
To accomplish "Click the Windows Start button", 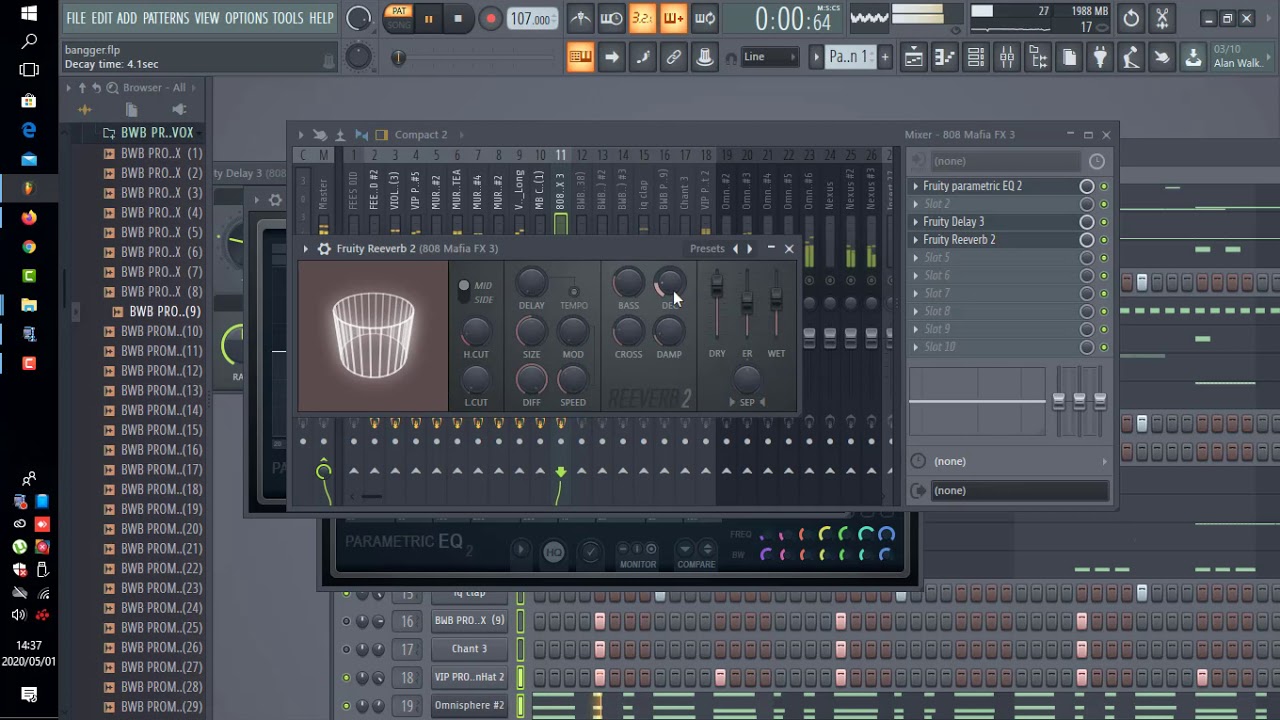I will [x=29, y=14].
